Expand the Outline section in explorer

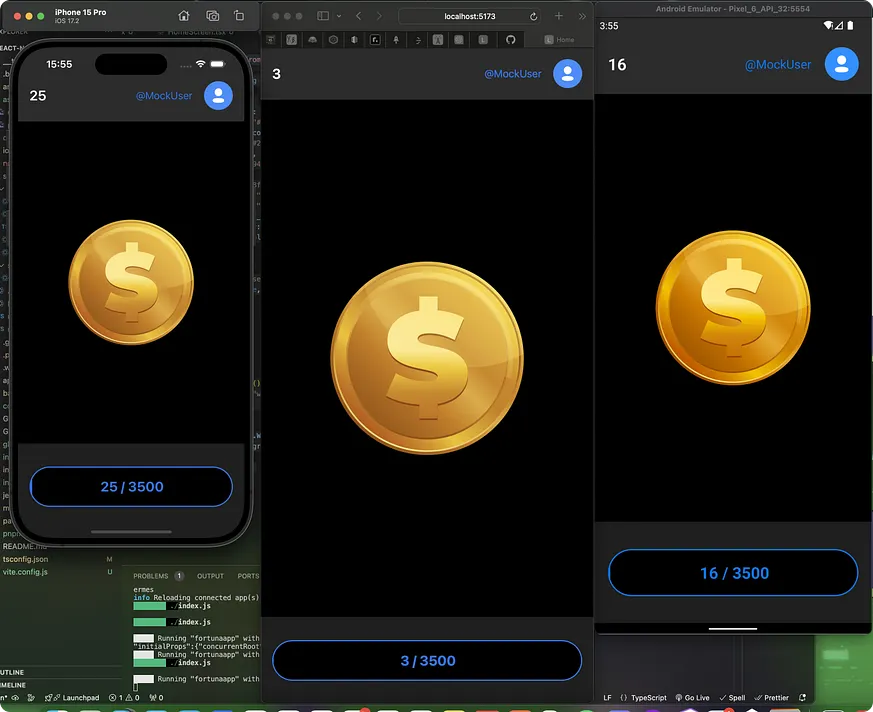[x=12, y=672]
